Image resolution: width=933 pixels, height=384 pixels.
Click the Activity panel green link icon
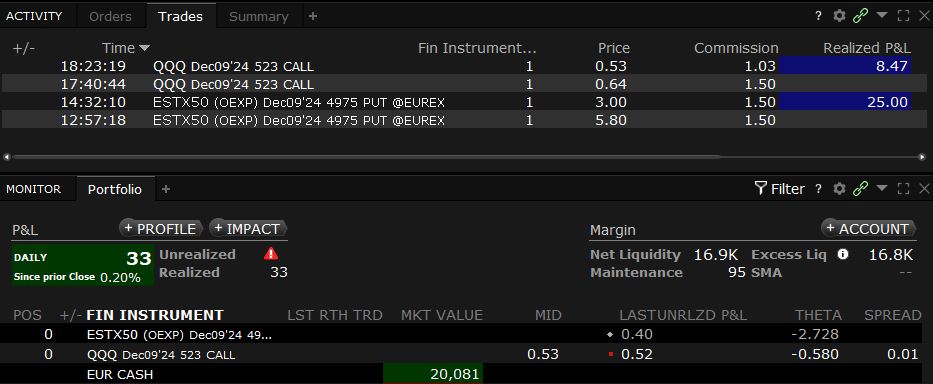pos(860,16)
